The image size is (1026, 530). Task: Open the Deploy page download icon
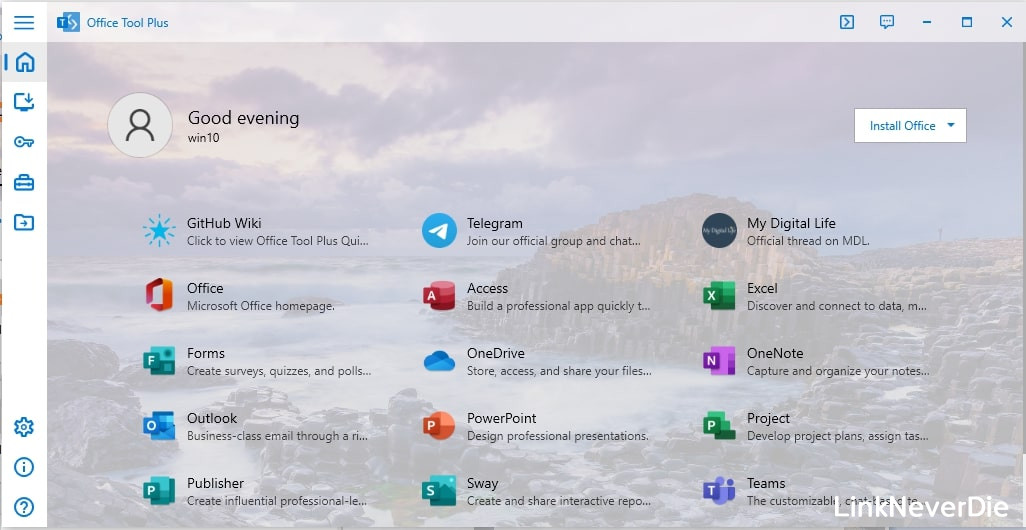click(x=24, y=101)
